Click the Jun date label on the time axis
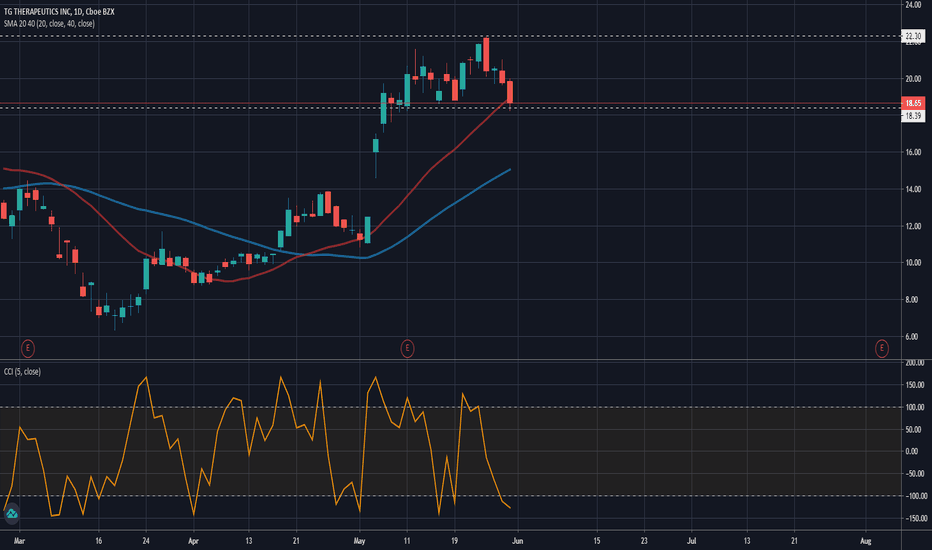This screenshot has height=550, width=932. click(518, 541)
